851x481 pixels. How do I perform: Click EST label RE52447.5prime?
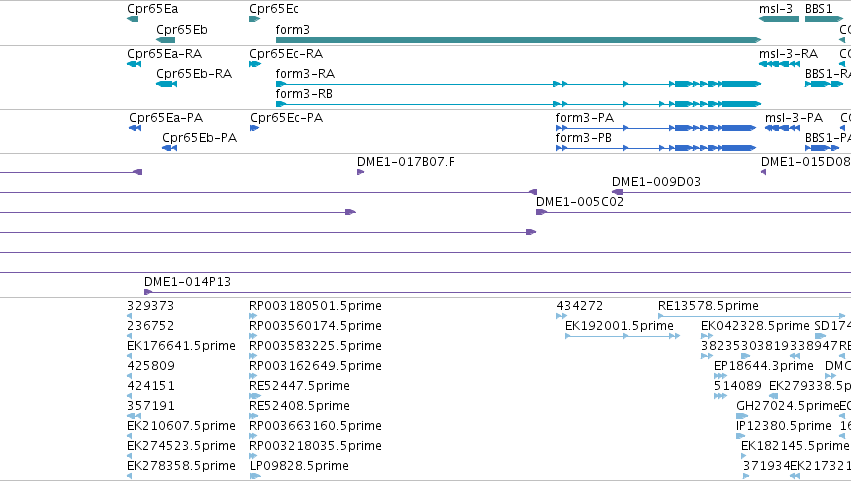[x=300, y=386]
